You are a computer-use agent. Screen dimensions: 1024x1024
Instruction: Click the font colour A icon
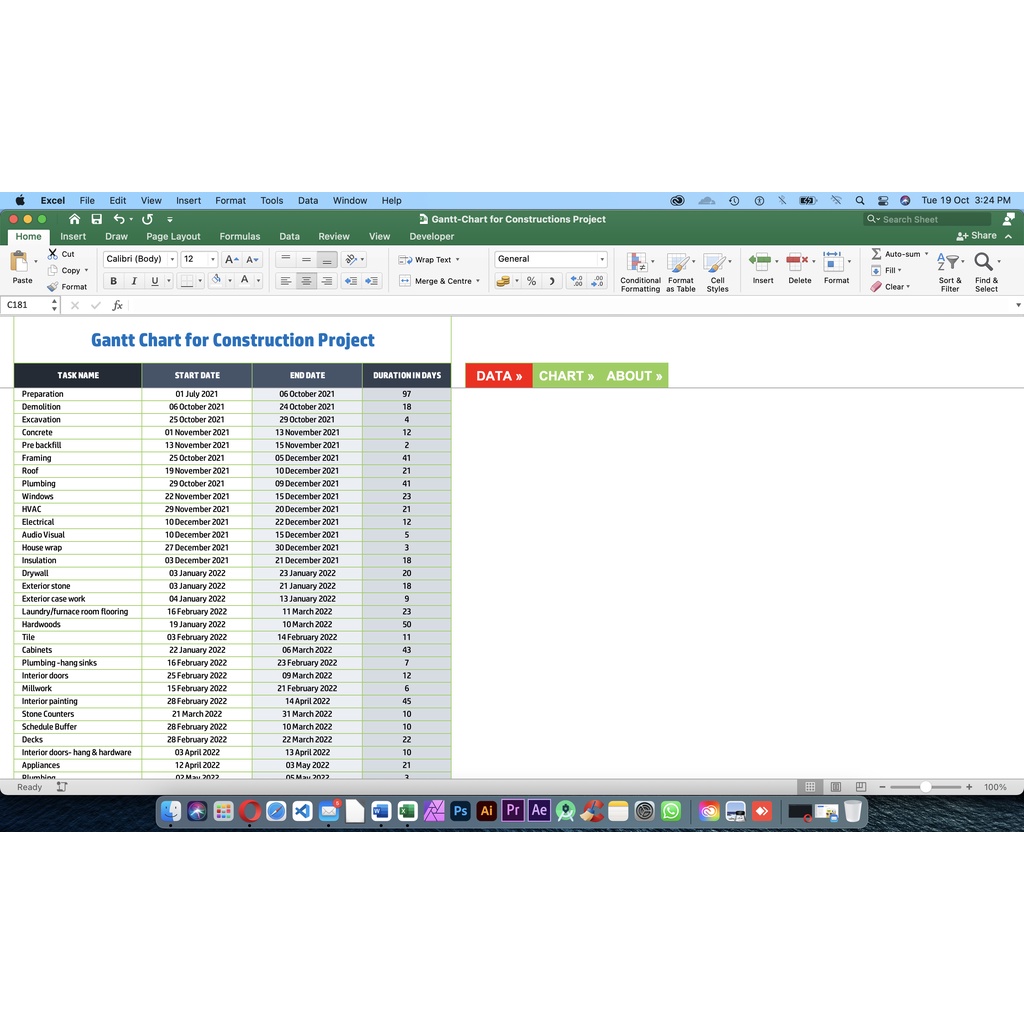(x=245, y=280)
